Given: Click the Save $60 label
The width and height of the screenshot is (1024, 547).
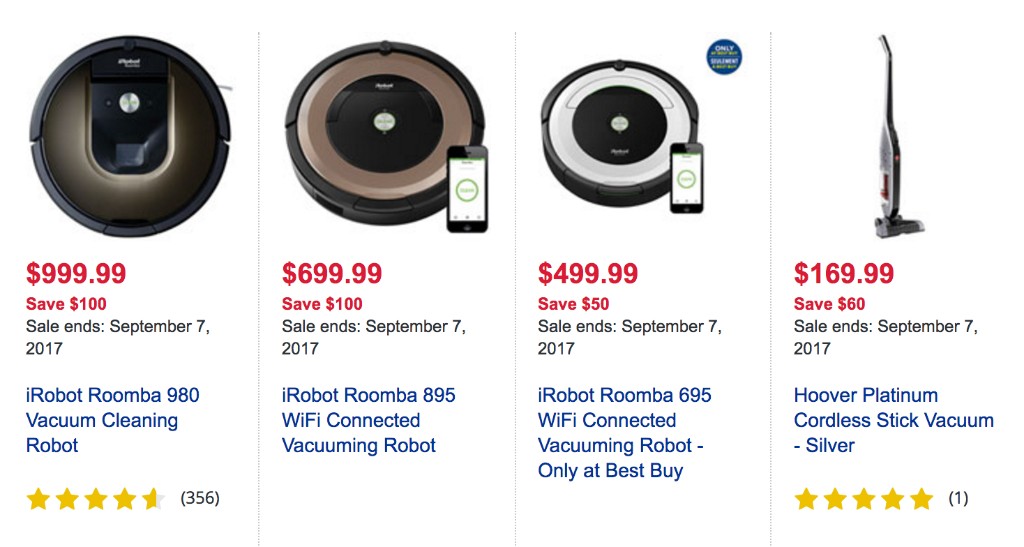Looking at the screenshot, I should coord(829,304).
